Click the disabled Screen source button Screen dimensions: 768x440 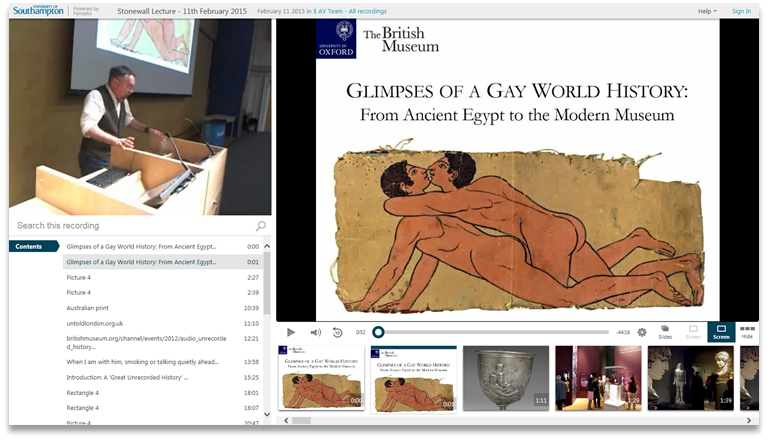pyautogui.click(x=693, y=332)
